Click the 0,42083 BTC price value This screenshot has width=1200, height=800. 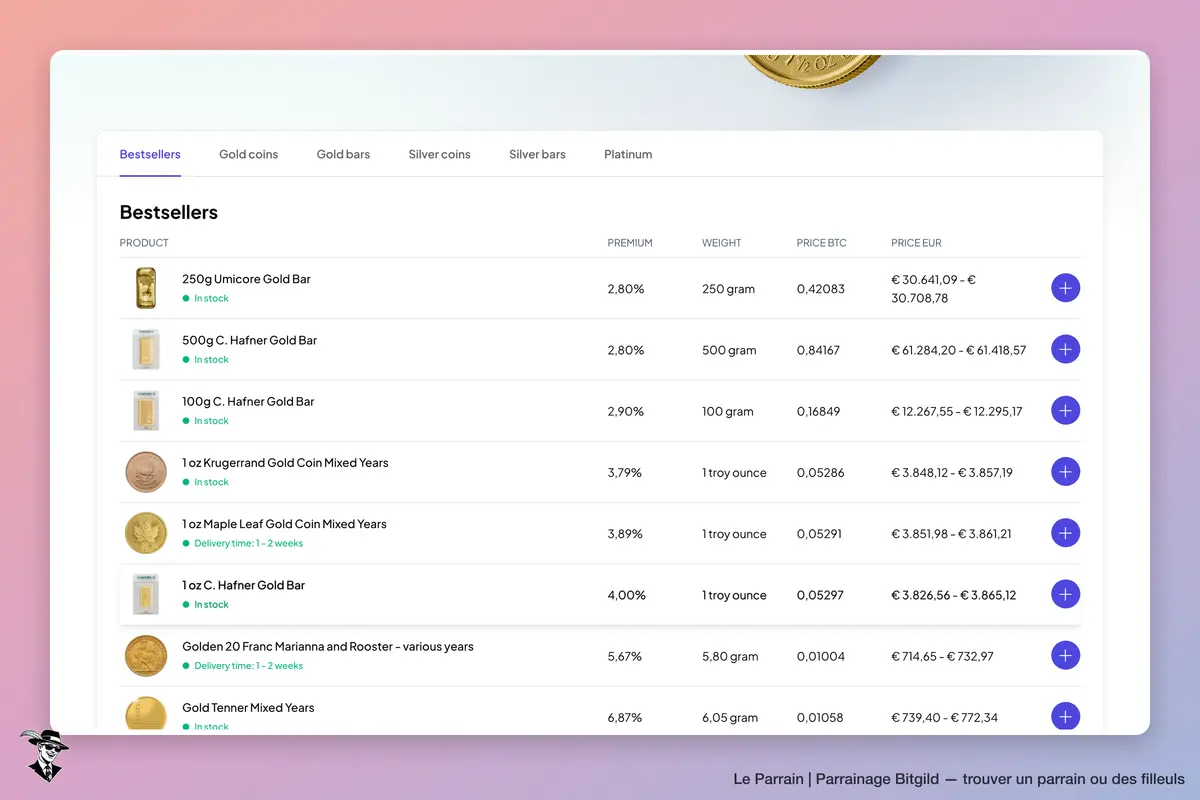(x=821, y=289)
